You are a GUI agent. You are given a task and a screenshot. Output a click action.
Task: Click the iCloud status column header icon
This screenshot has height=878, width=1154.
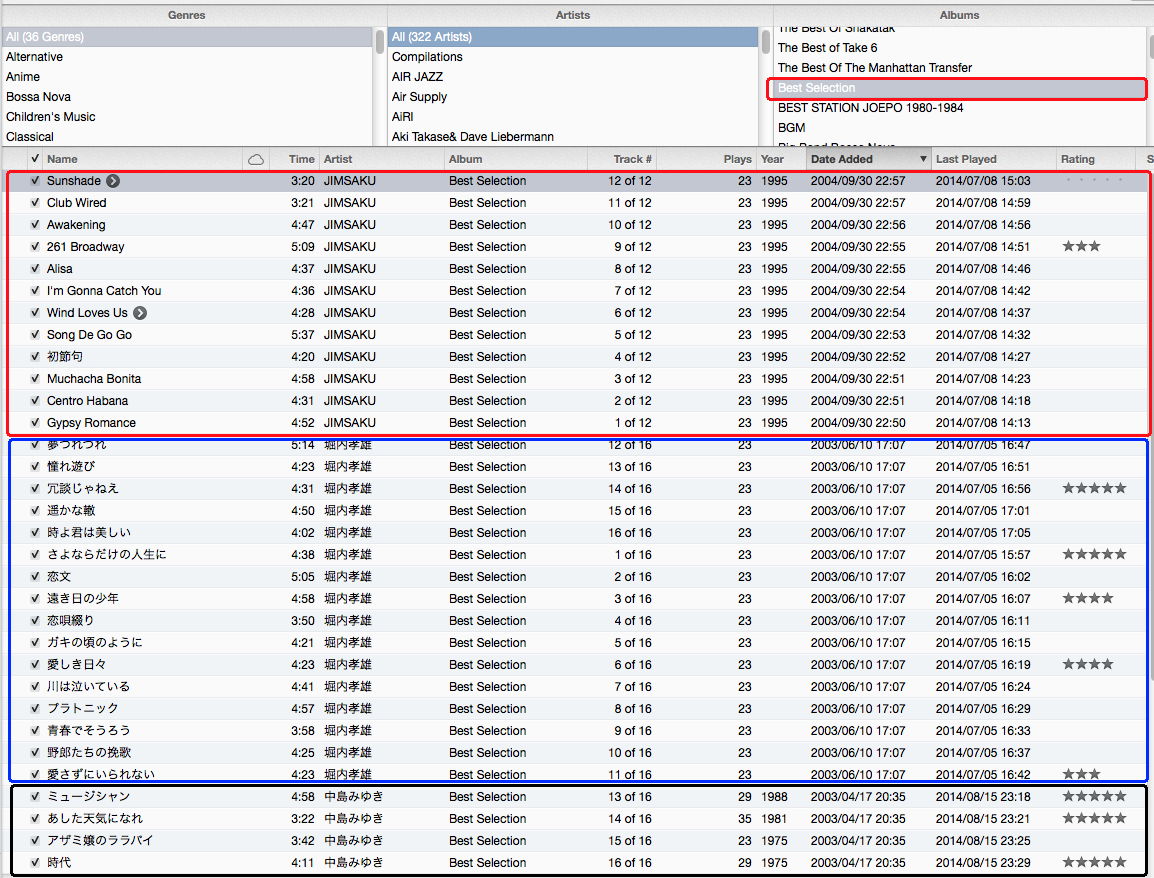click(x=256, y=159)
